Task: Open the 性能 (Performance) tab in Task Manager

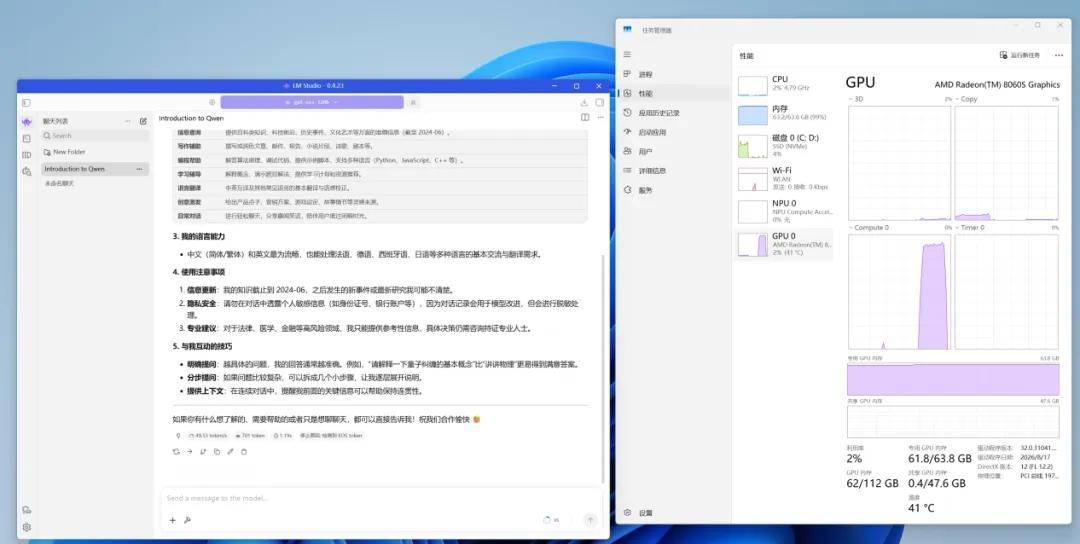Action: click(x=674, y=94)
